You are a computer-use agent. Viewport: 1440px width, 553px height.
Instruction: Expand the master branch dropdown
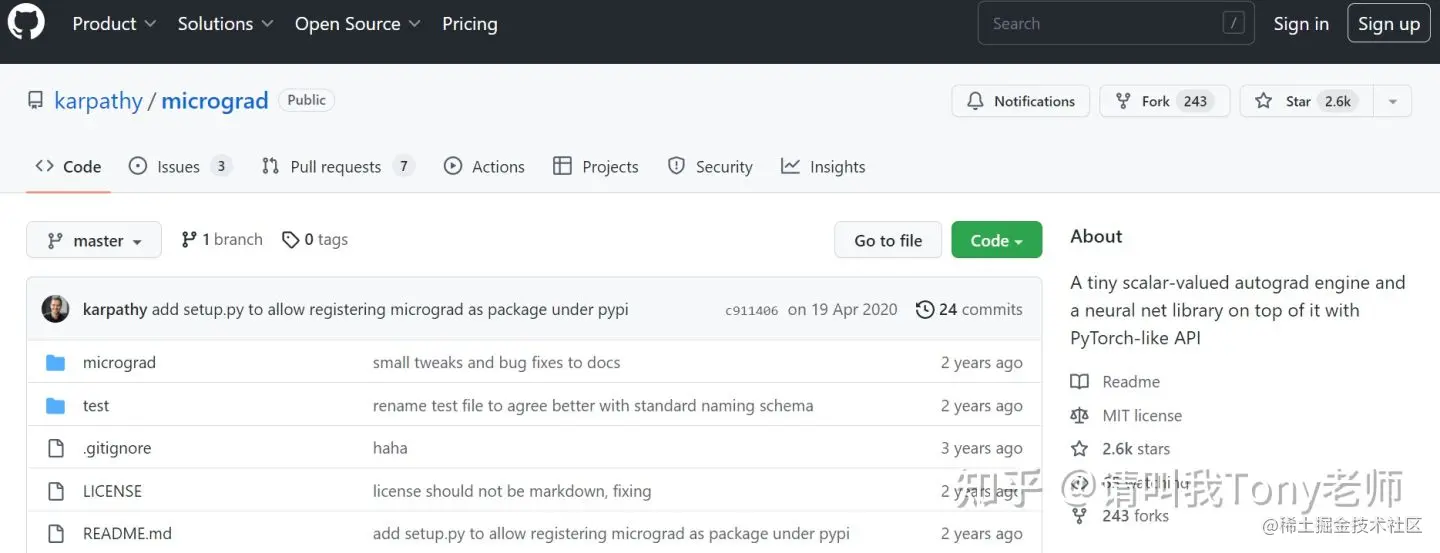point(94,240)
